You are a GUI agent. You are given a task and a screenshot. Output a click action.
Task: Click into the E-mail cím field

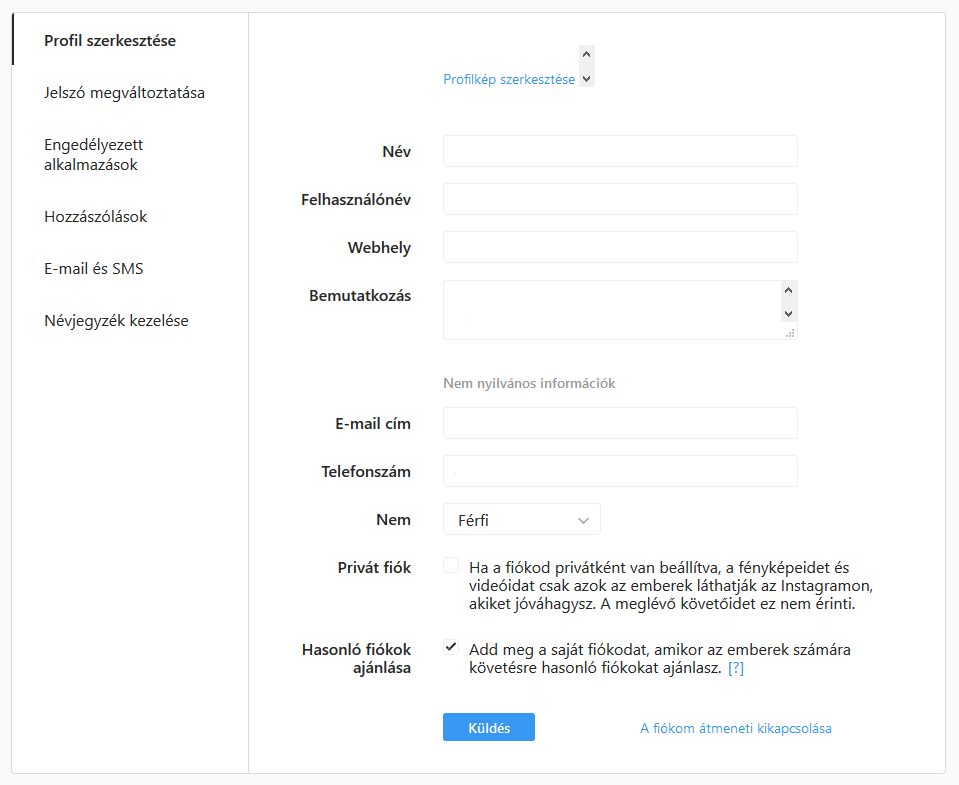tap(620, 423)
